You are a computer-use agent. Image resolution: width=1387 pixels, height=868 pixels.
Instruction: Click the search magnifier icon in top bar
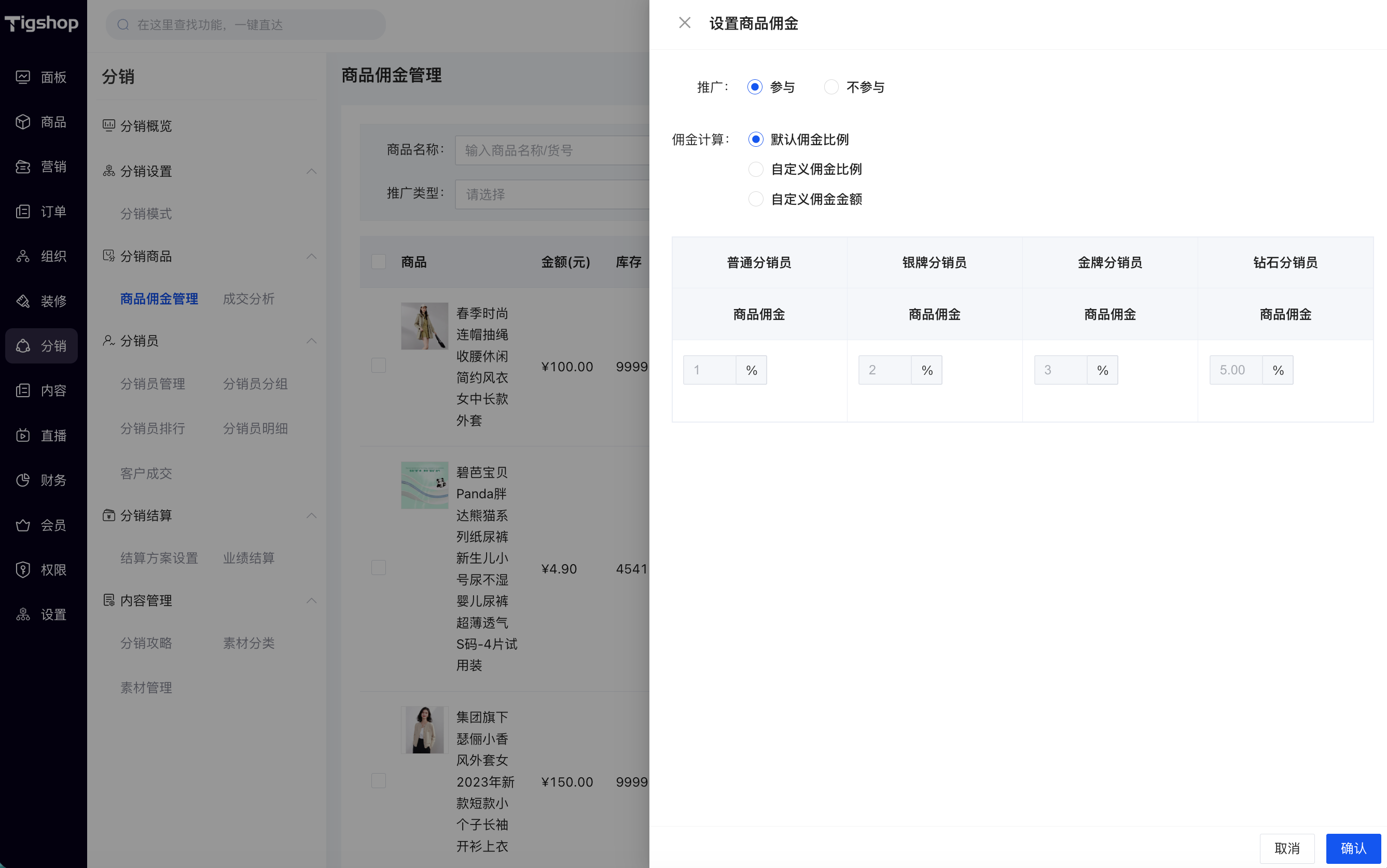pos(123,25)
